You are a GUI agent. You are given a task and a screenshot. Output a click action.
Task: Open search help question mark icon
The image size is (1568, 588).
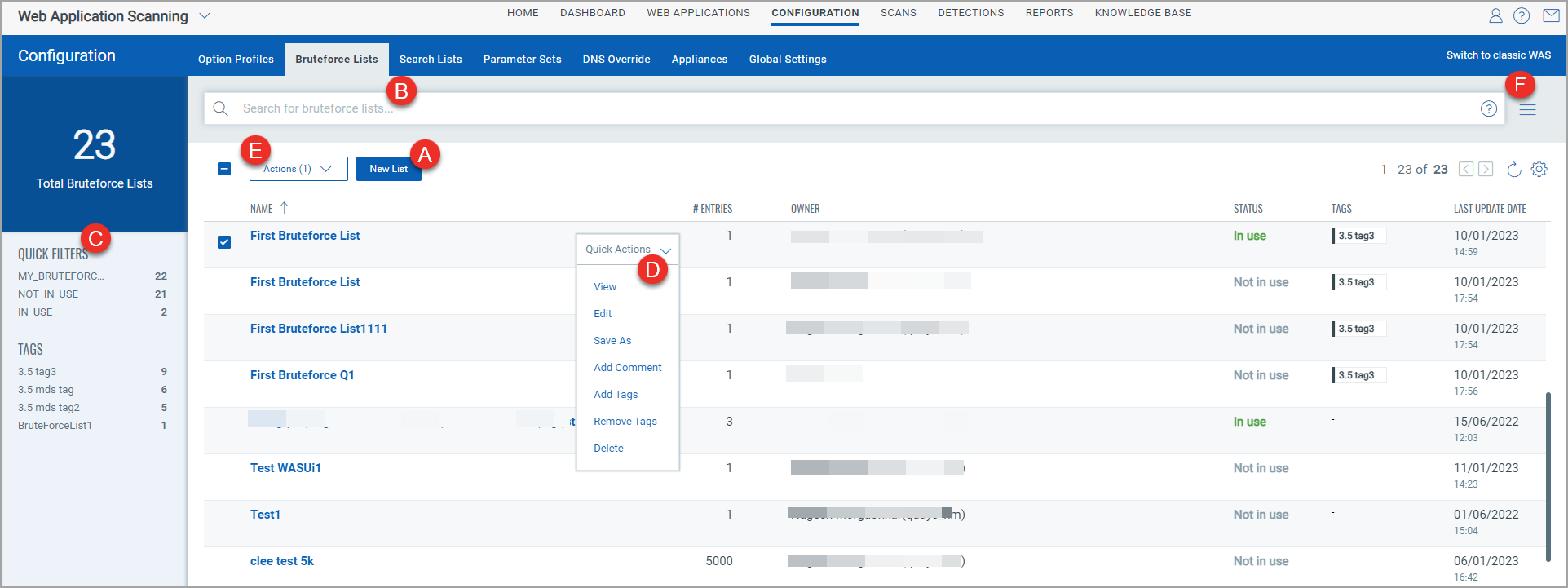coord(1489,108)
